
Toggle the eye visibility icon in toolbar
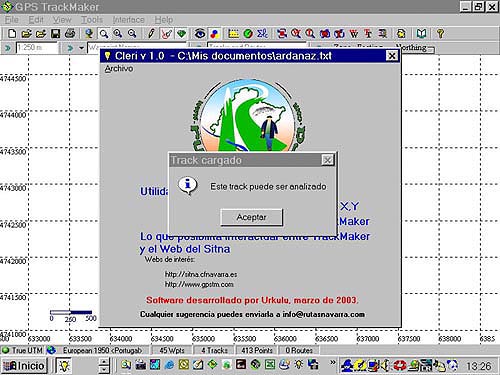point(200,34)
